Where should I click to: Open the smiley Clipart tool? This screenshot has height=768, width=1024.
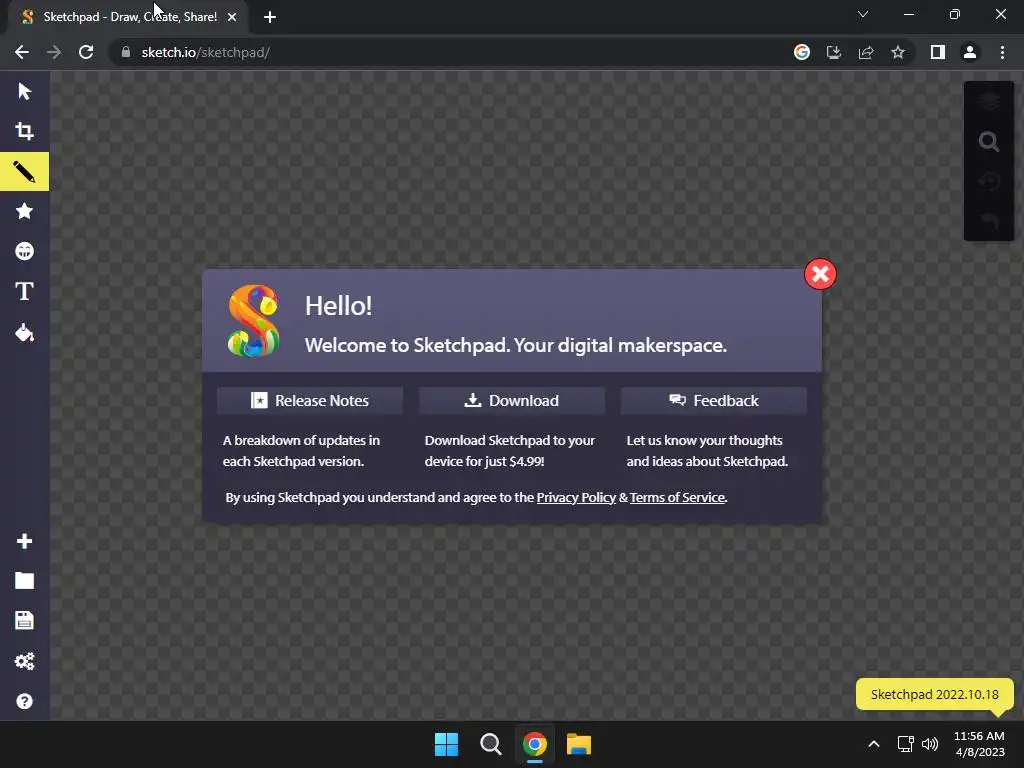pyautogui.click(x=24, y=251)
